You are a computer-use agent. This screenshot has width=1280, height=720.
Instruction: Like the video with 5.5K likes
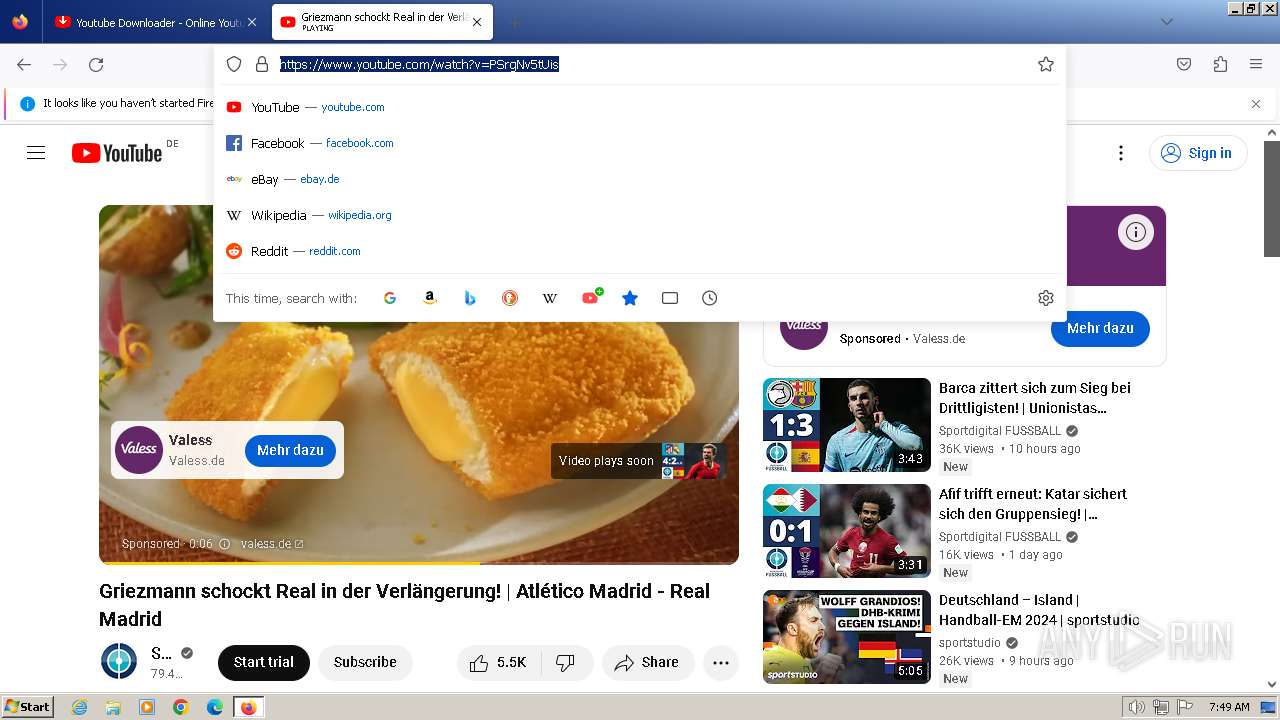tap(499, 662)
